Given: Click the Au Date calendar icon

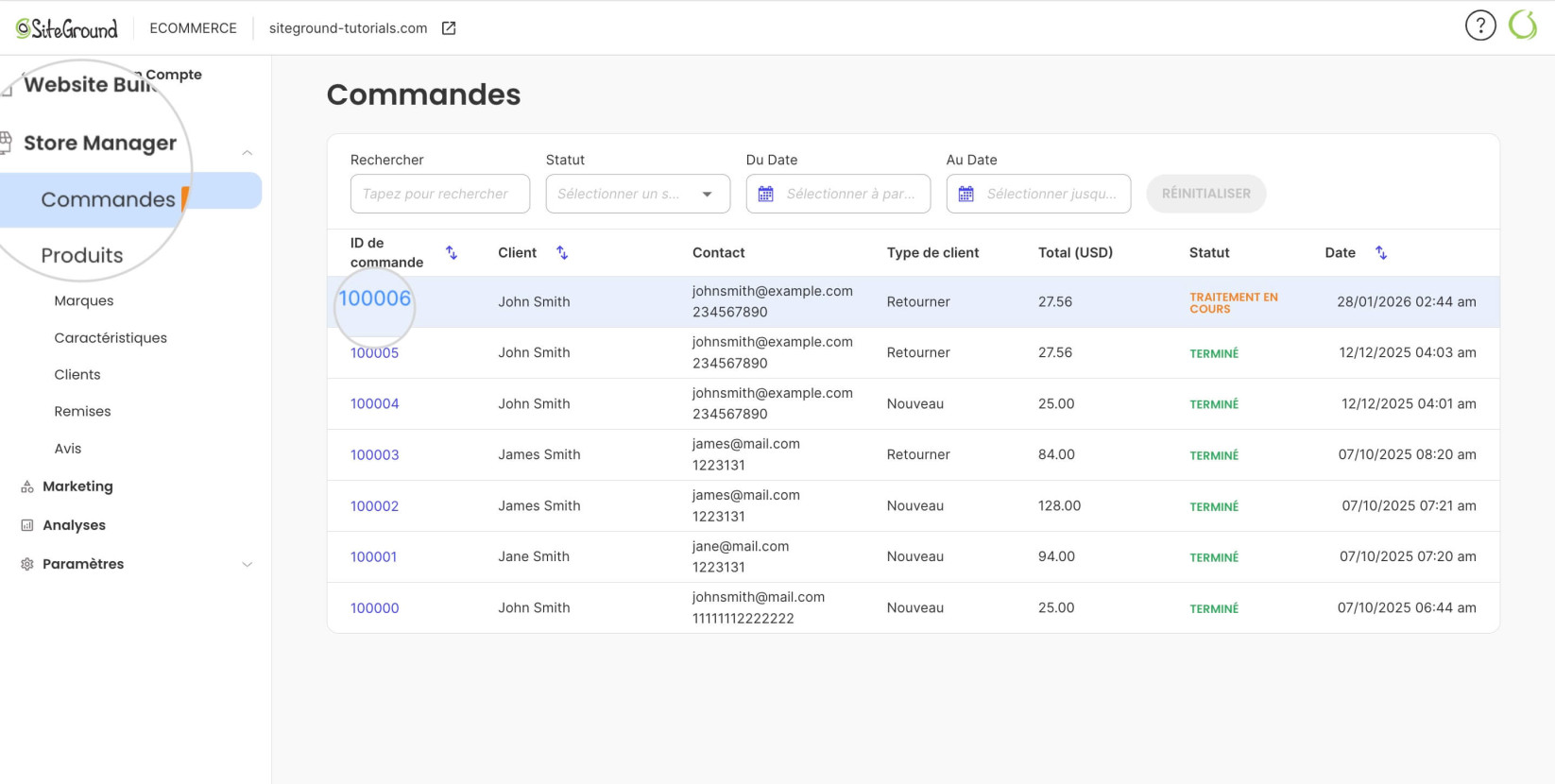Looking at the screenshot, I should (966, 194).
